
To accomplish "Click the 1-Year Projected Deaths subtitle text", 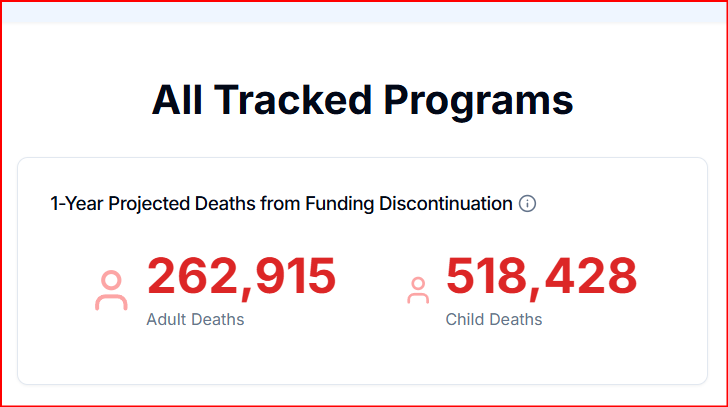I will click(281, 204).
